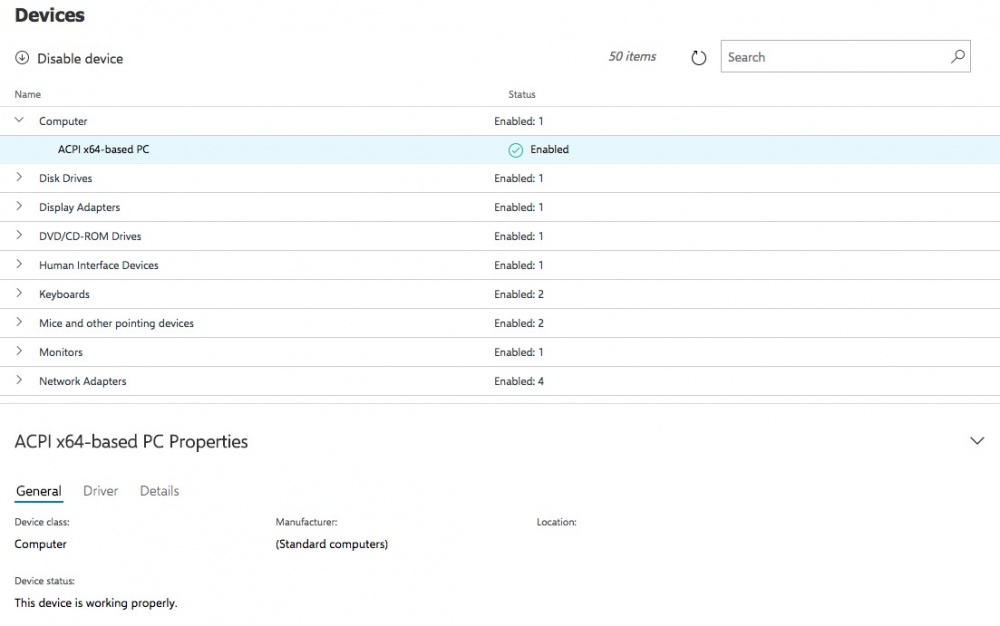1000x626 pixels.
Task: Sort by the Name column header
Action: pyautogui.click(x=27, y=94)
